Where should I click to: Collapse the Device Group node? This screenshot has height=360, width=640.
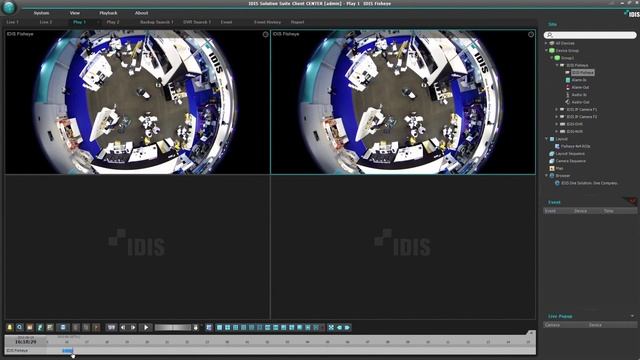tap(547, 50)
